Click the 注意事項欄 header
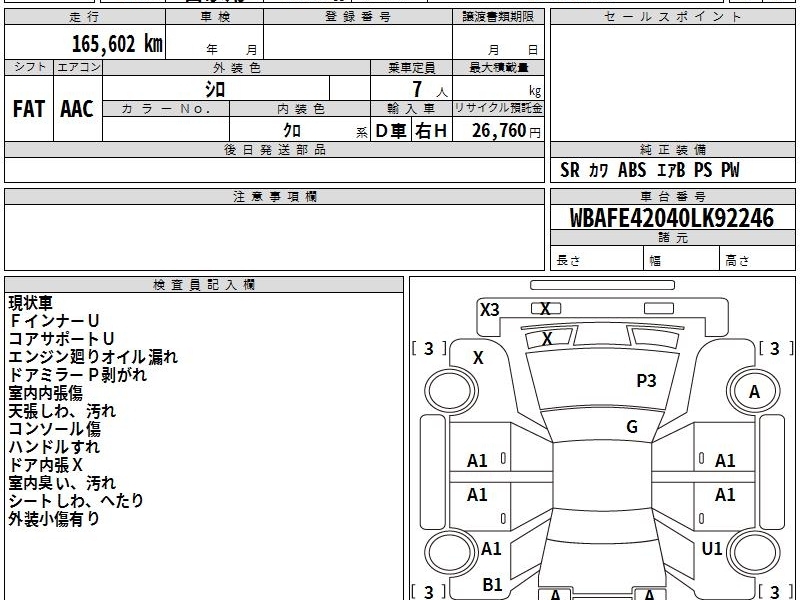The height and width of the screenshot is (600, 800). tap(274, 196)
